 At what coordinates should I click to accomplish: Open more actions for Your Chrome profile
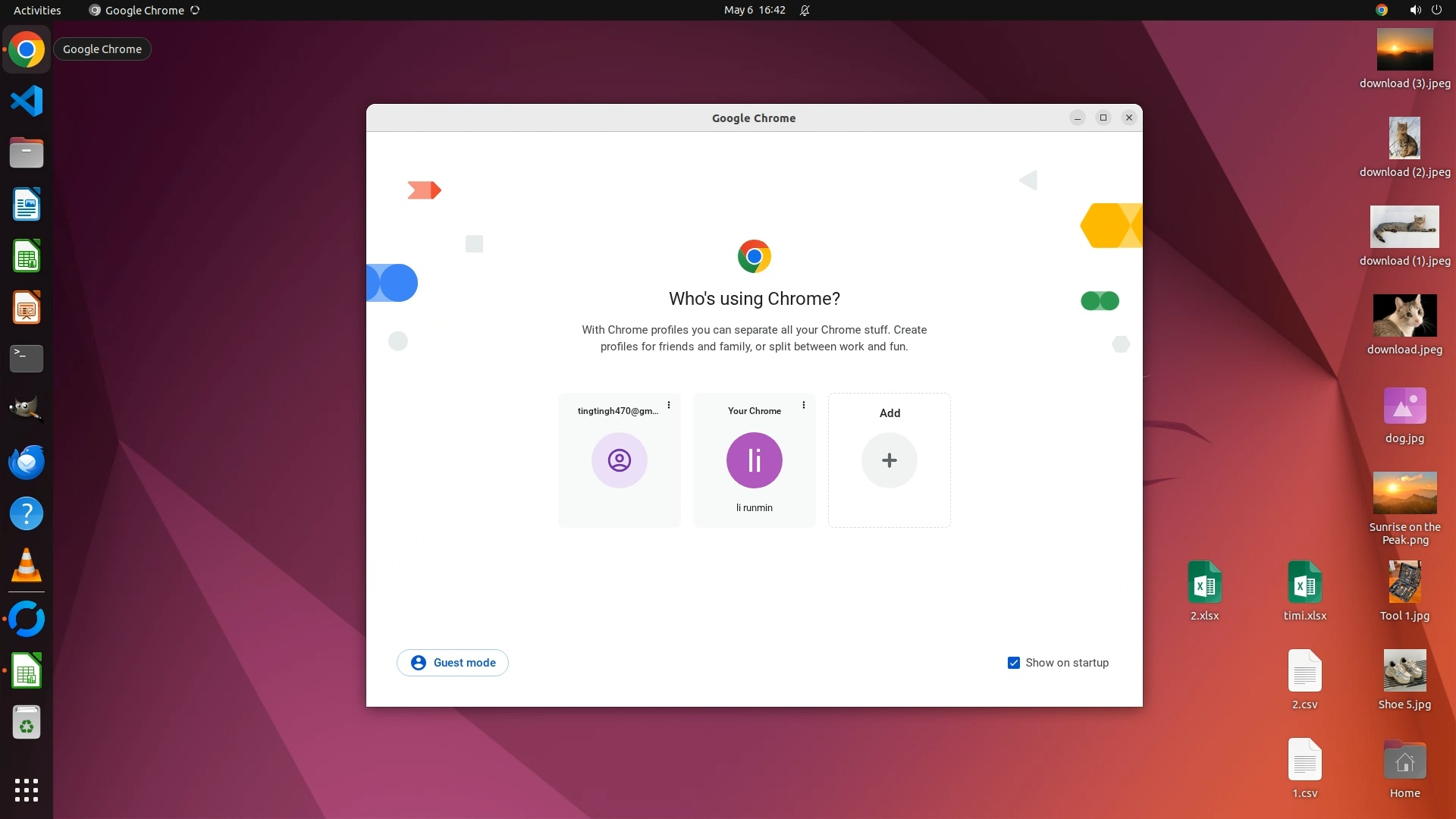(803, 405)
